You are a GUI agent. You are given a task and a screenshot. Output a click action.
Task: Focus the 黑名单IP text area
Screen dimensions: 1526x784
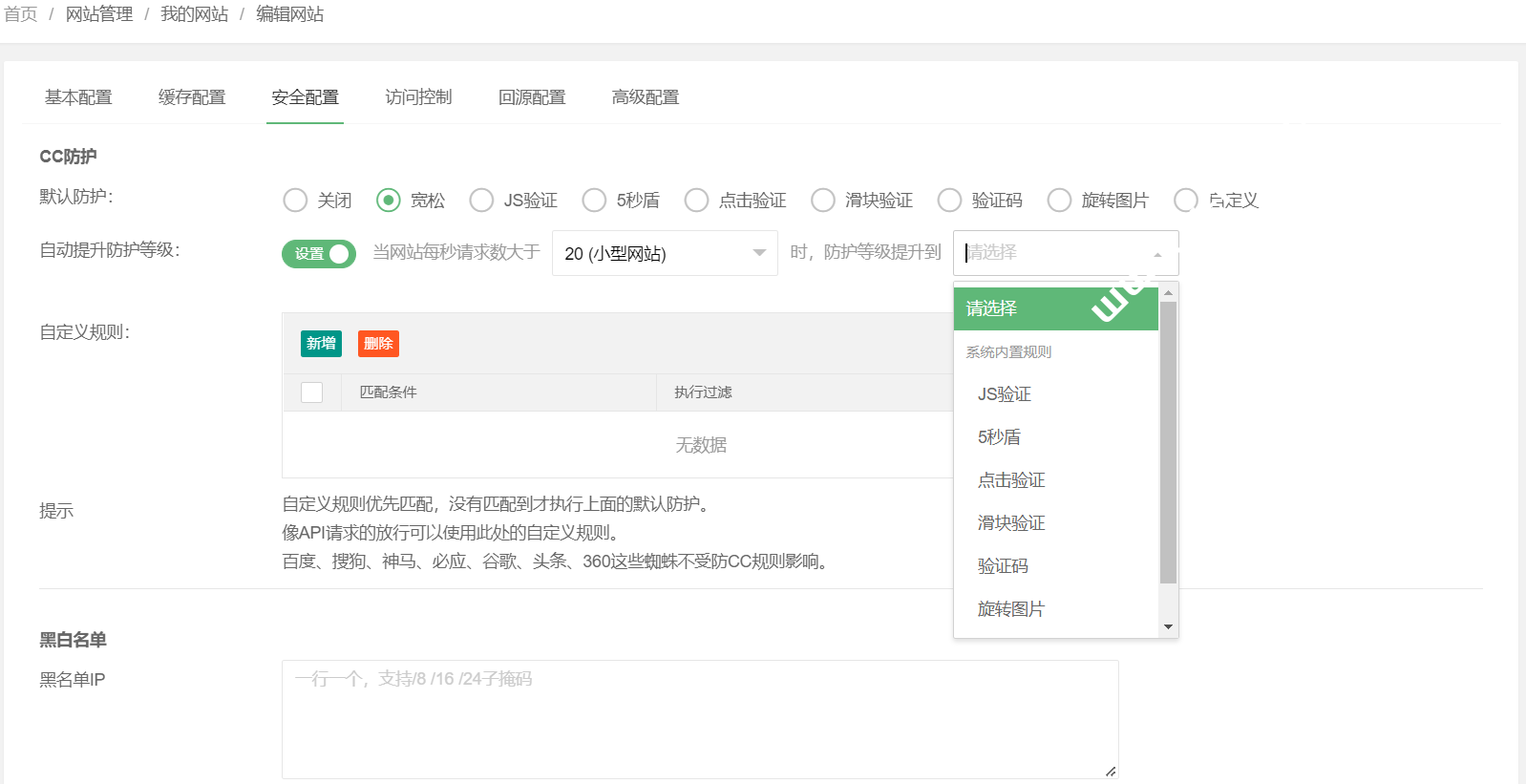point(699,718)
